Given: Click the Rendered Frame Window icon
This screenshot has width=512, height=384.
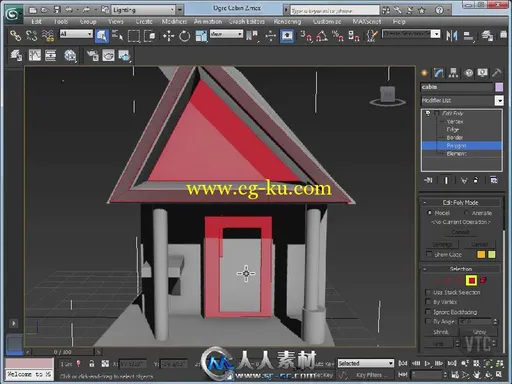Looking at the screenshot, I should click(108, 55).
